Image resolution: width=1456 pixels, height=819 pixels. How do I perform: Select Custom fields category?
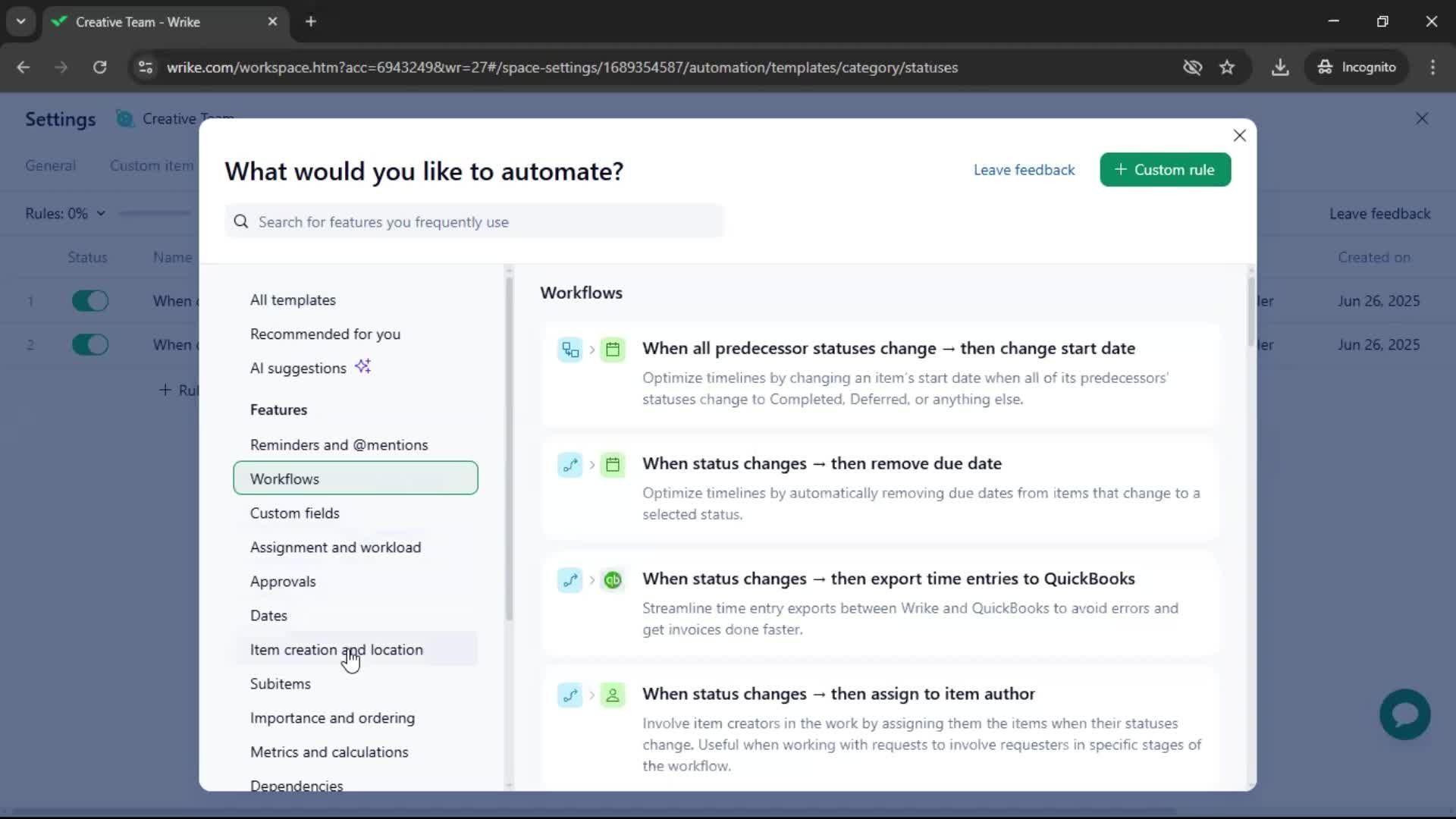coord(356,513)
